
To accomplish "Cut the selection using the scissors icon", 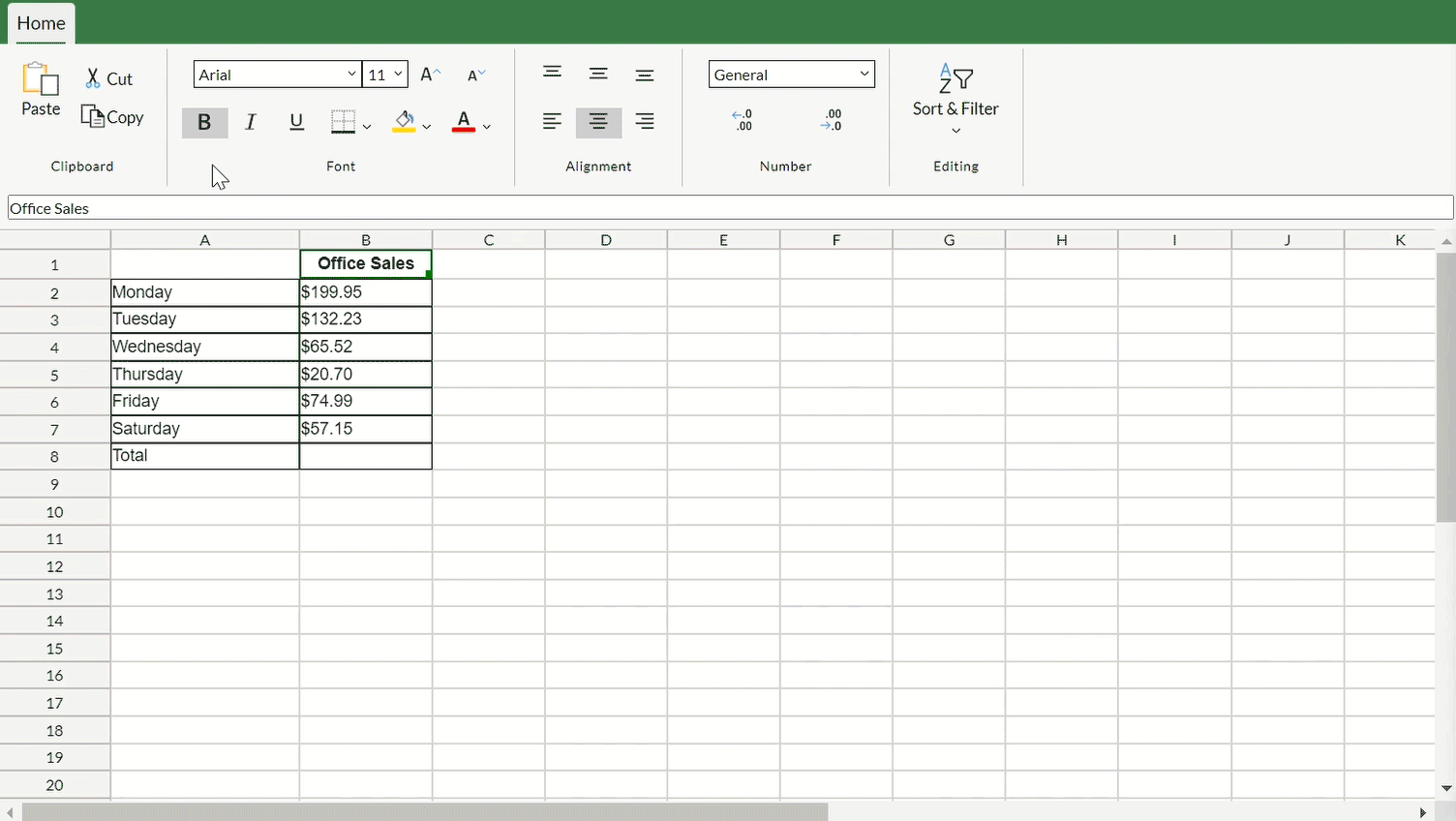I will point(106,77).
